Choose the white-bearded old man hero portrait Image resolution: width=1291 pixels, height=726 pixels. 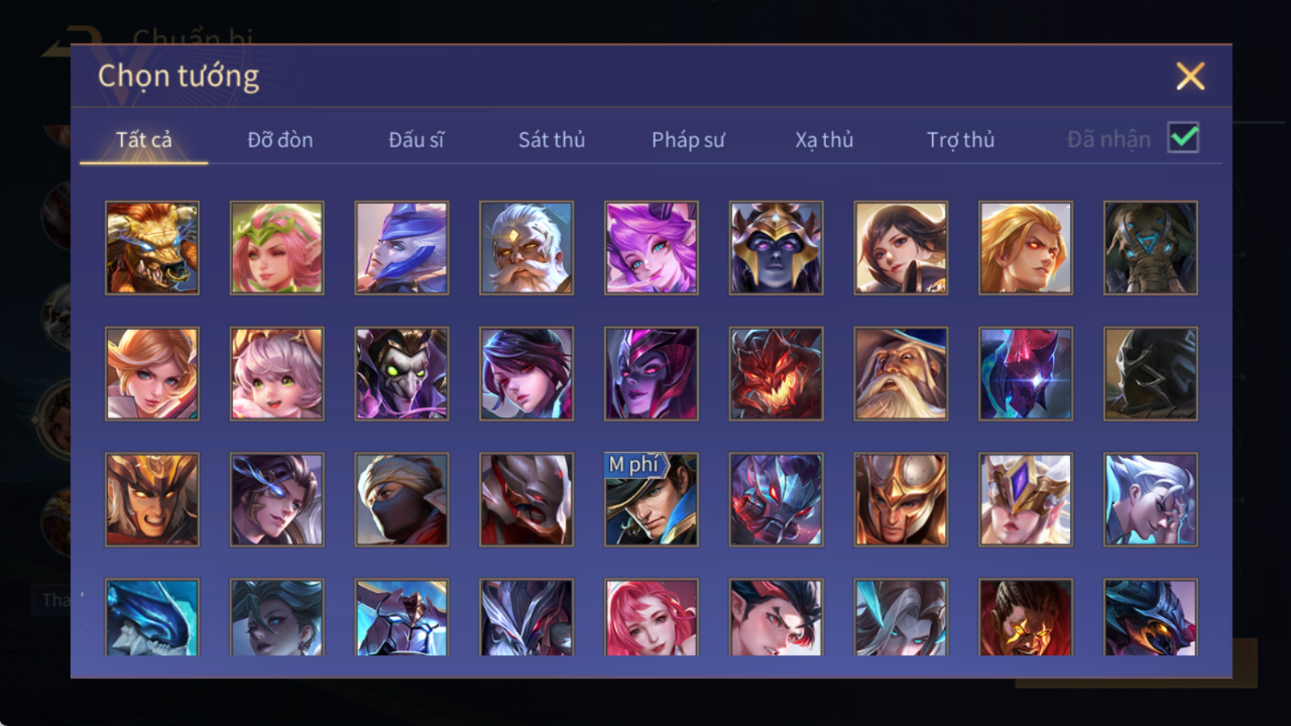click(x=526, y=248)
